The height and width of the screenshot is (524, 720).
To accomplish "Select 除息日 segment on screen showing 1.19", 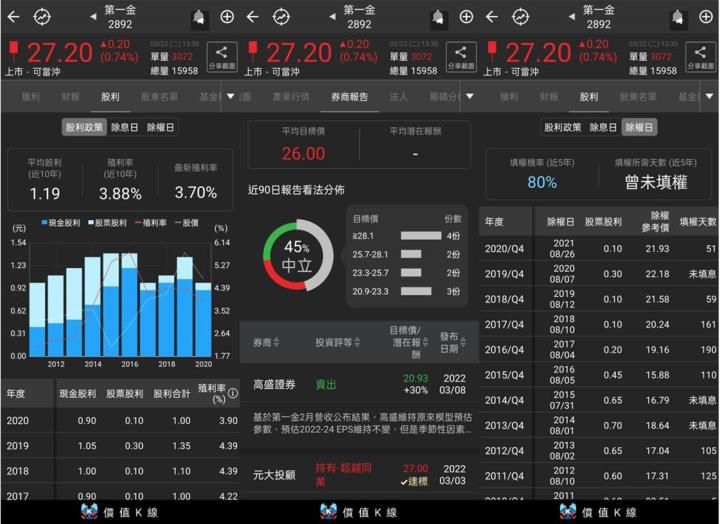I will click(x=124, y=127).
